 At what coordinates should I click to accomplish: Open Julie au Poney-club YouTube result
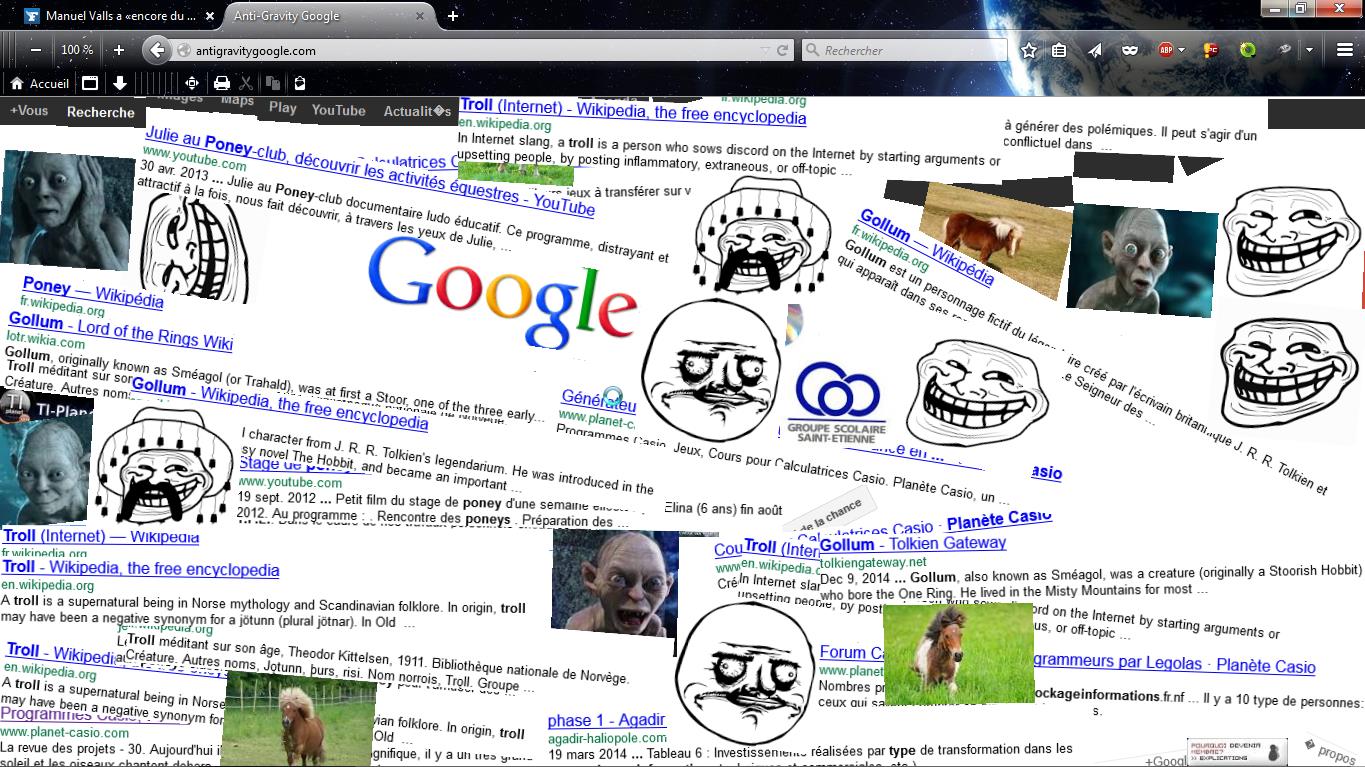369,172
